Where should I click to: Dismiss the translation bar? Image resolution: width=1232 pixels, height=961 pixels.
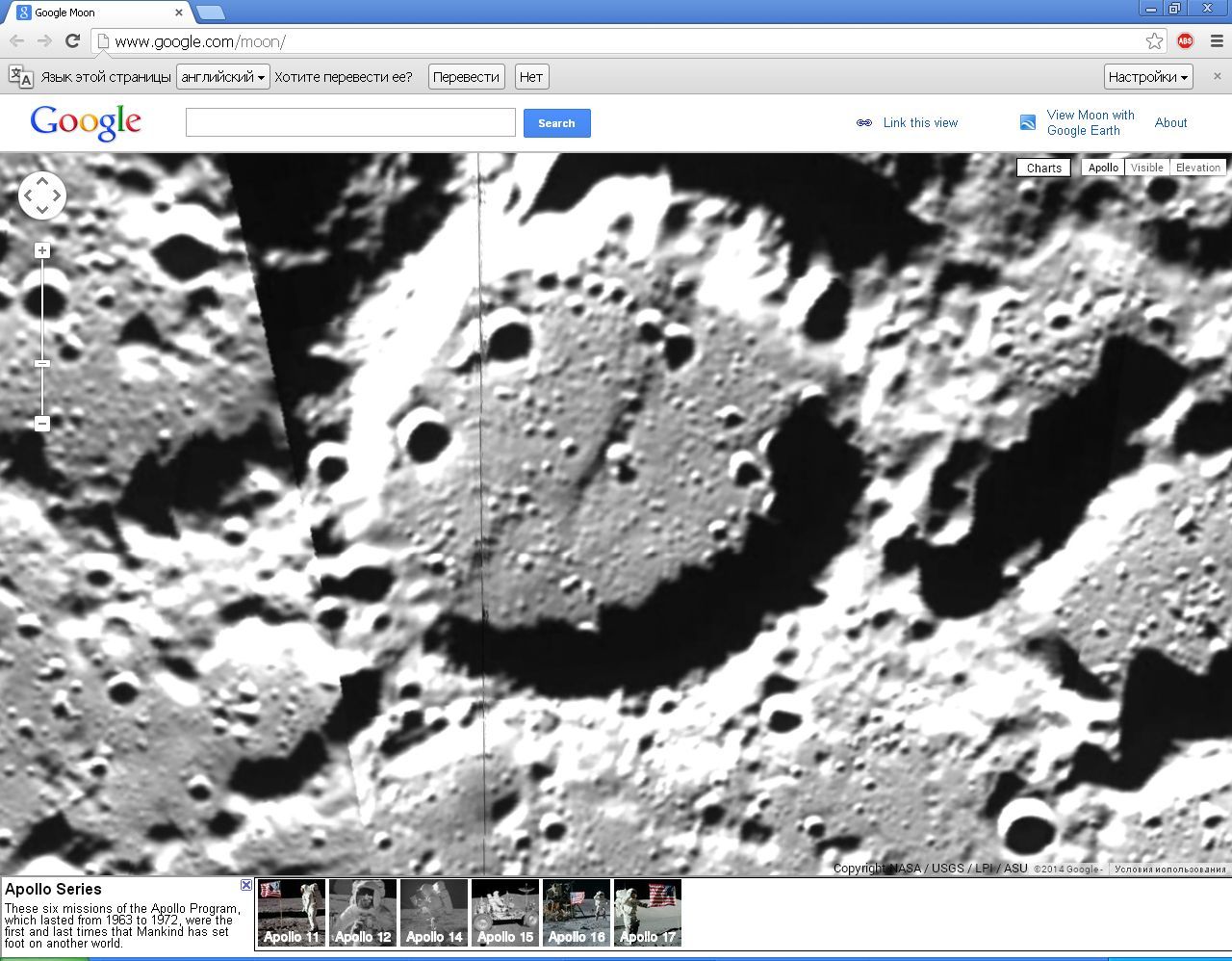pyautogui.click(x=1217, y=76)
